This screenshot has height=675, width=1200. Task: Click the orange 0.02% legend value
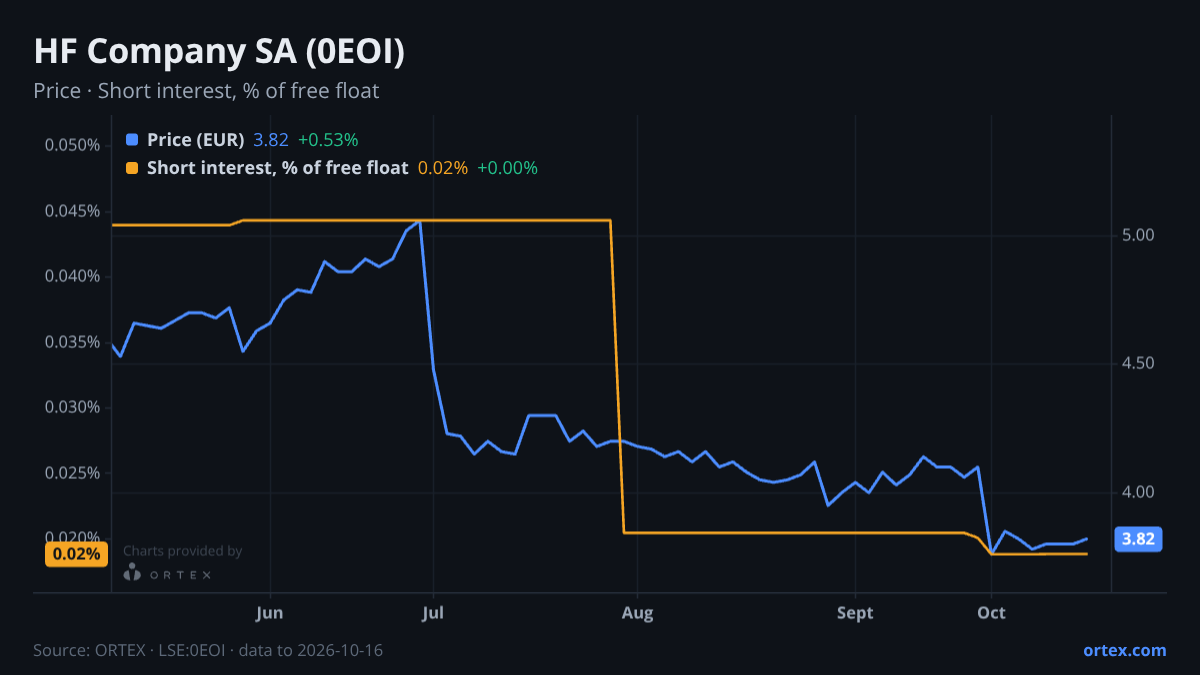pyautogui.click(x=442, y=168)
